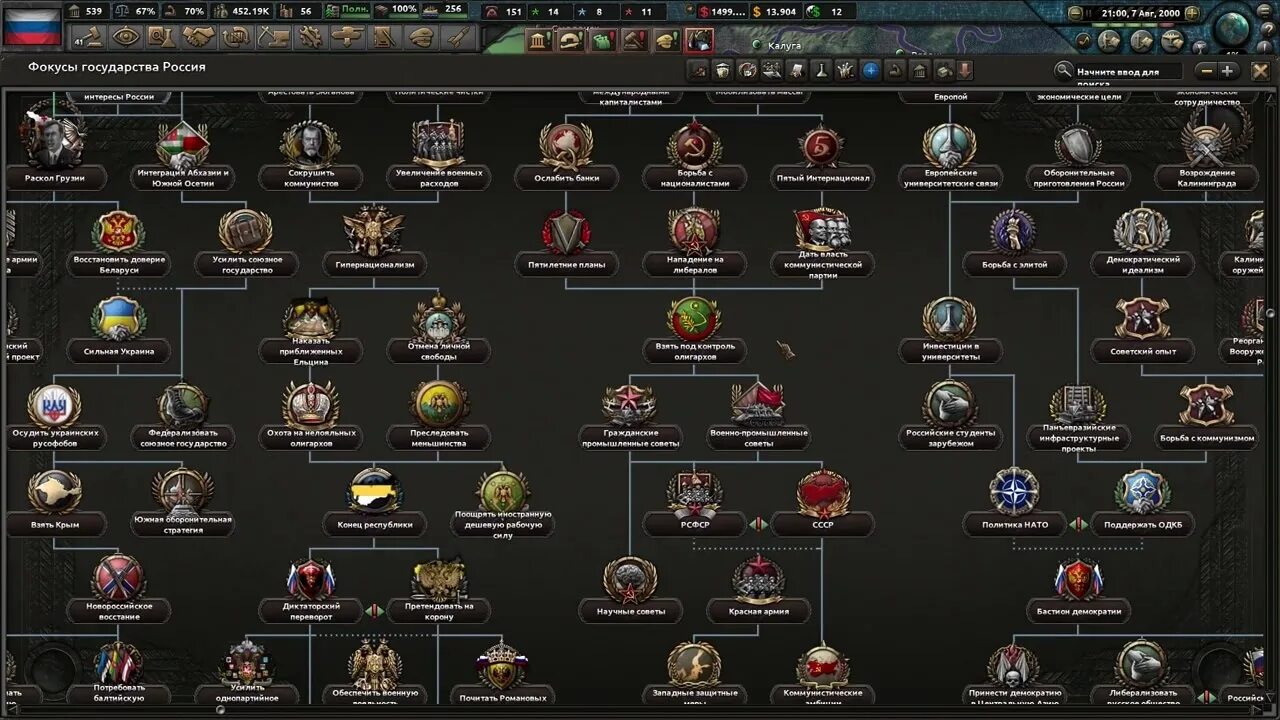Select the Сильная Украина focus
1280x720 pixels.
[x=119, y=329]
